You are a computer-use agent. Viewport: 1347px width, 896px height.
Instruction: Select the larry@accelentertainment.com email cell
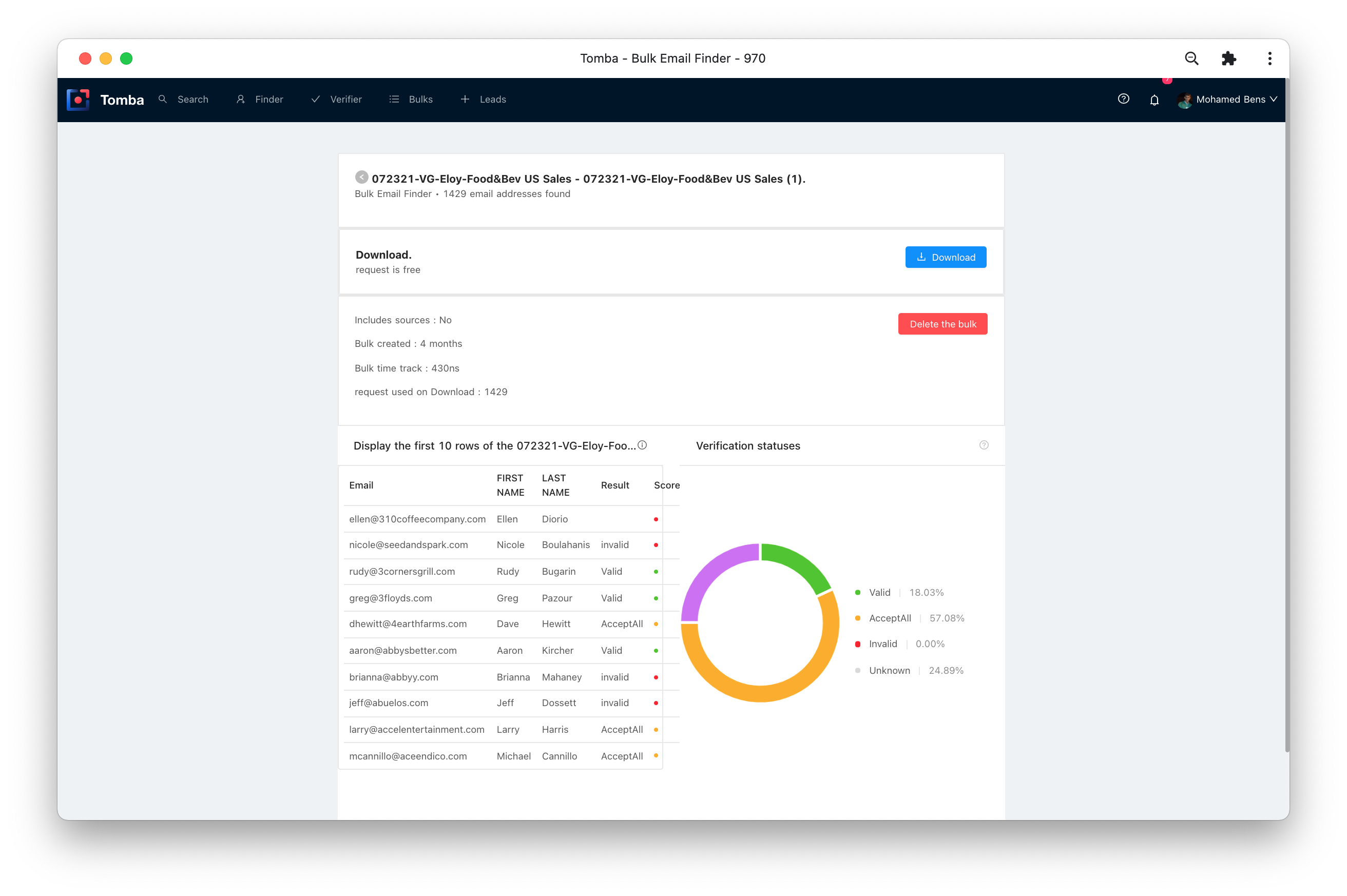417,730
